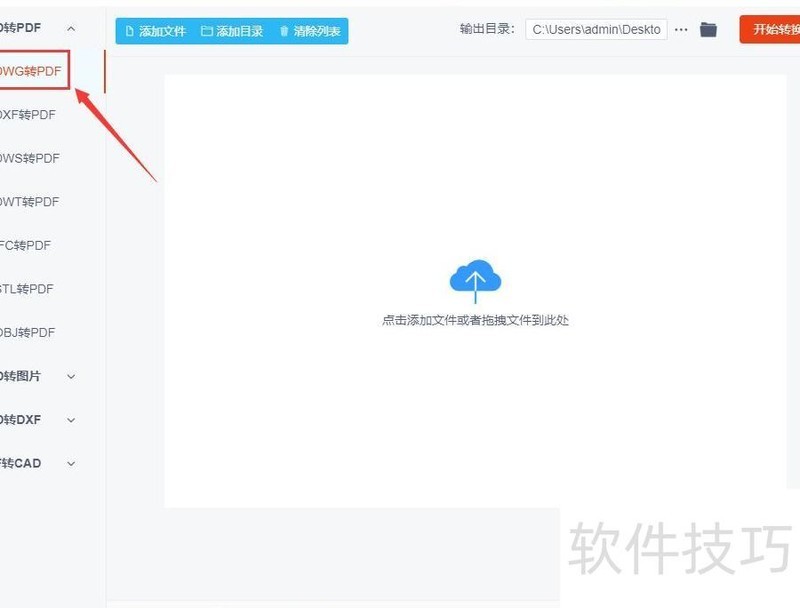Screen dimensions: 800x608
Task: Click the output directory path field
Action: point(595,30)
